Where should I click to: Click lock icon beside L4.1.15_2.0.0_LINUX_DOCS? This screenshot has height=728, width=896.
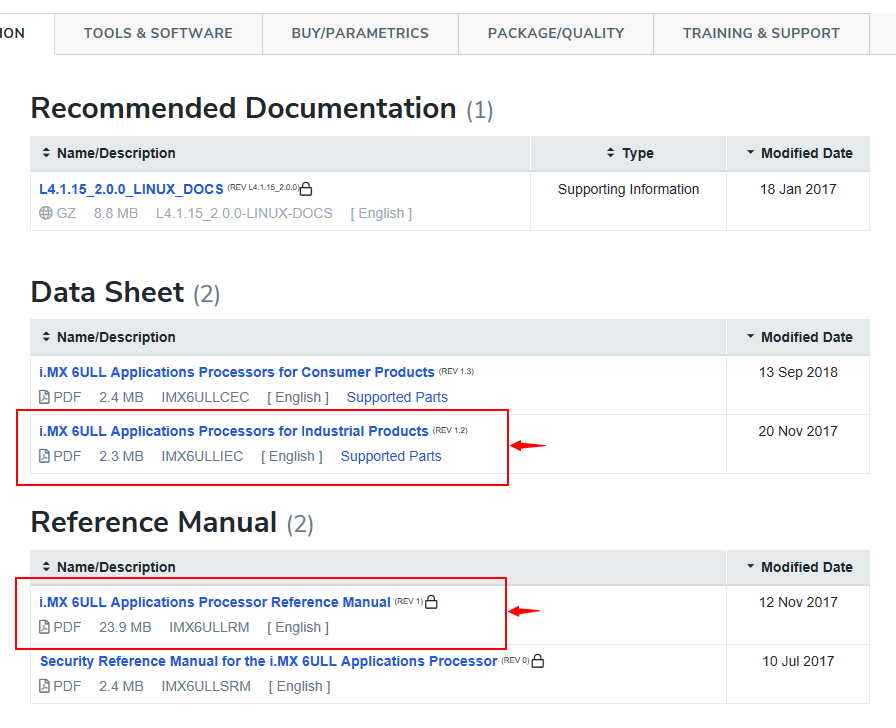[306, 189]
